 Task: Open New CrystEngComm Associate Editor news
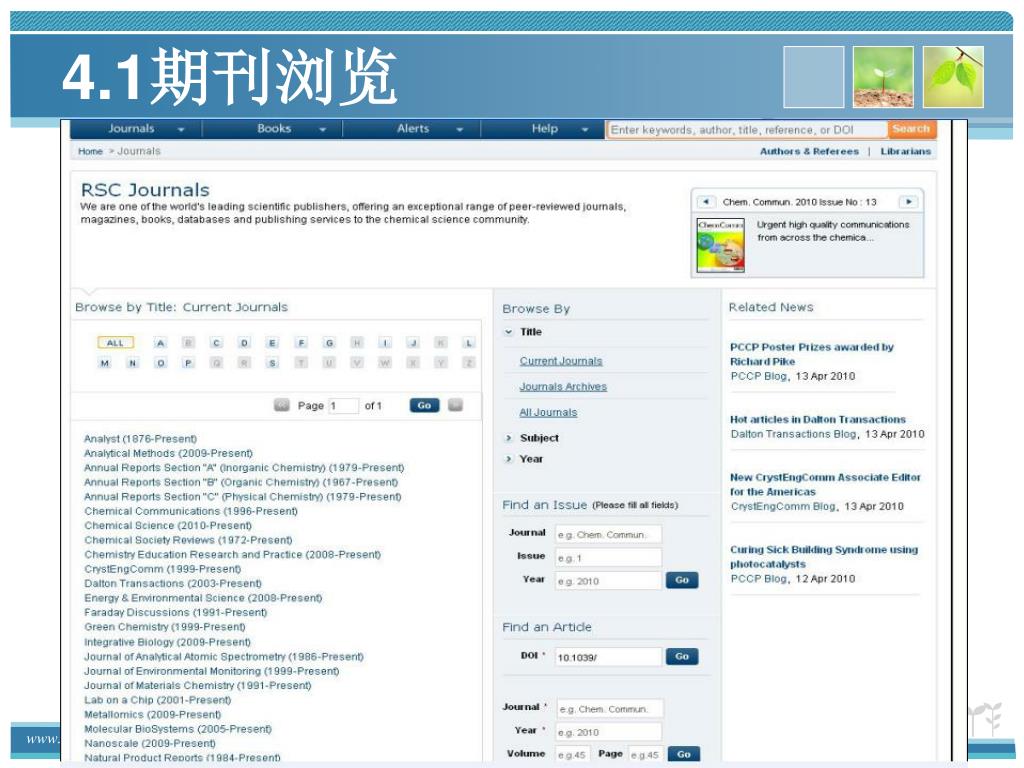pyautogui.click(x=825, y=485)
